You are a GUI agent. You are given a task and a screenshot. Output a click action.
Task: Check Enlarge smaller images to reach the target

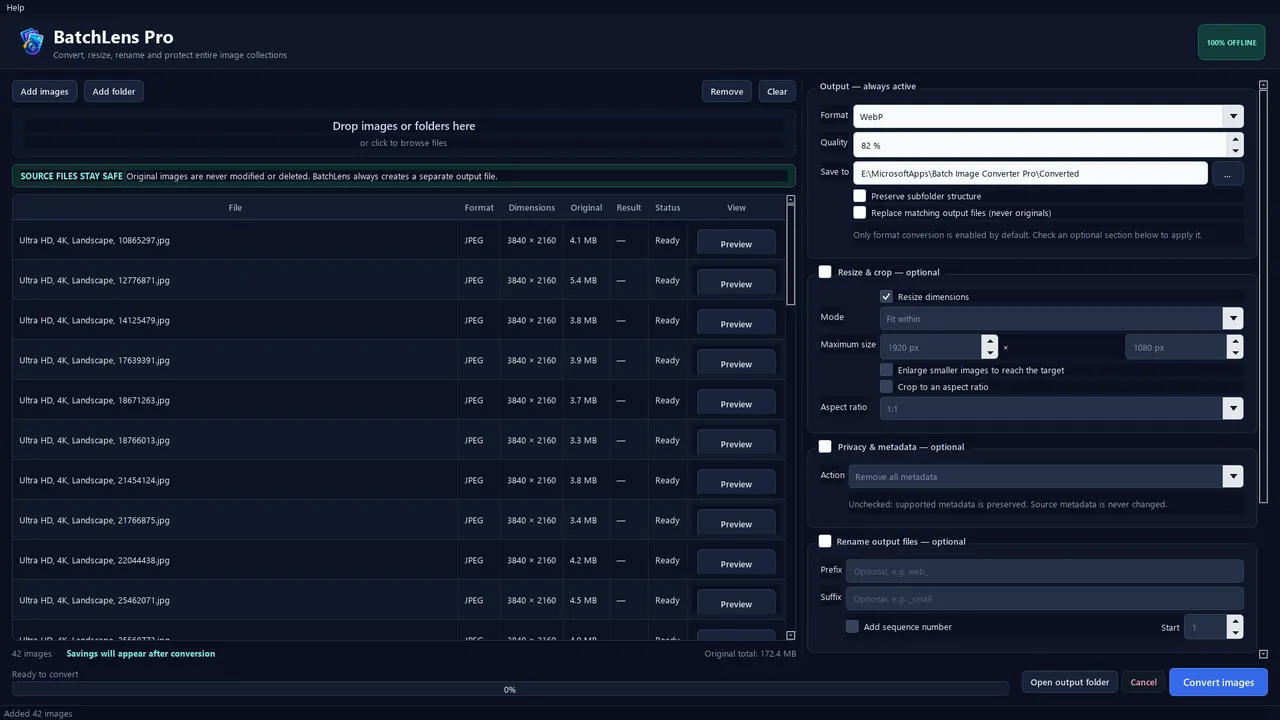[886, 370]
